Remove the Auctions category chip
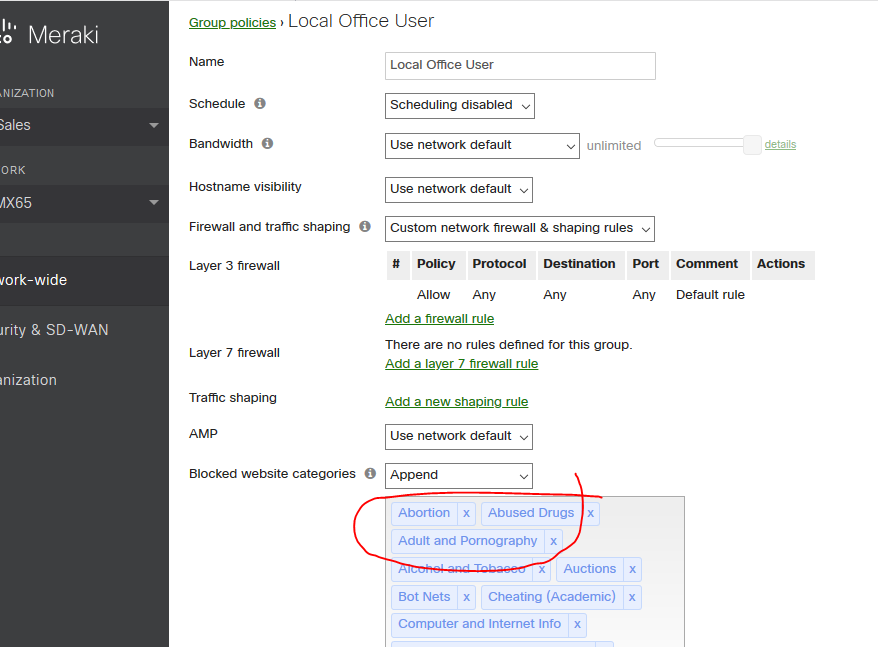This screenshot has width=878, height=647. point(631,568)
